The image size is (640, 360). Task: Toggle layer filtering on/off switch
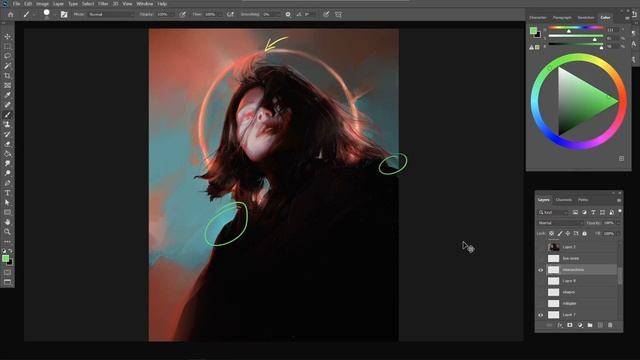pyautogui.click(x=620, y=211)
